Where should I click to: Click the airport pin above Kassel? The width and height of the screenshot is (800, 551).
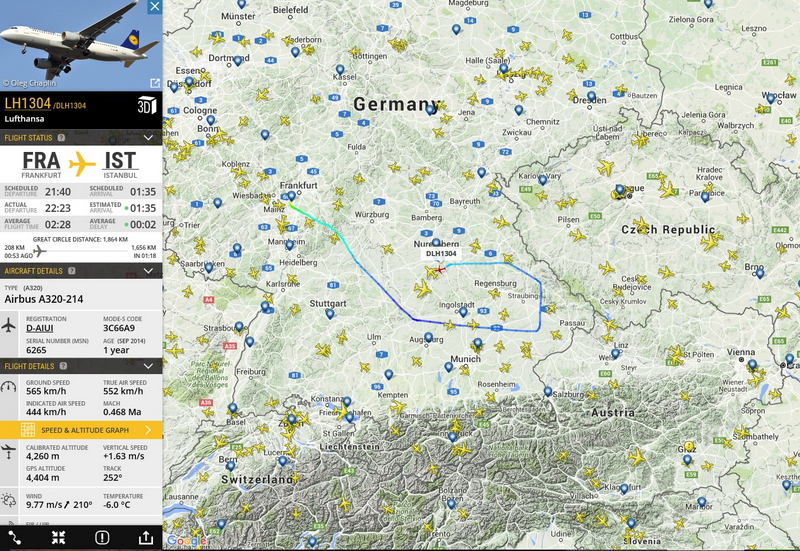(x=340, y=69)
